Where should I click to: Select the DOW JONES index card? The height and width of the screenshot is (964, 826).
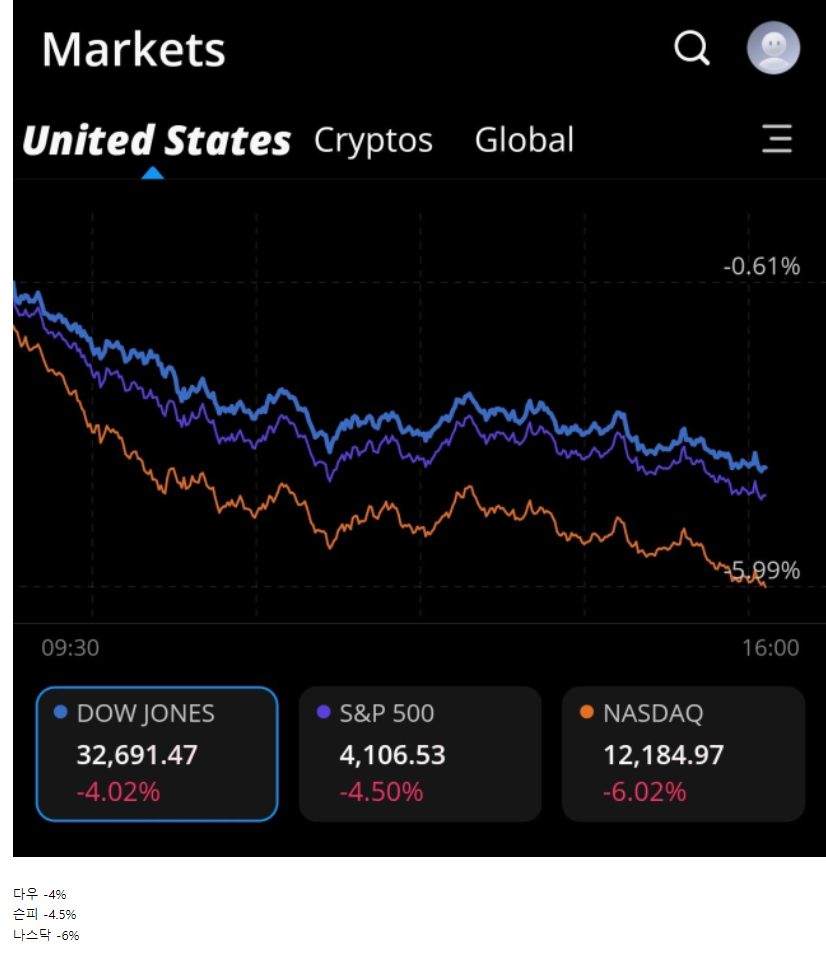pyautogui.click(x=156, y=753)
